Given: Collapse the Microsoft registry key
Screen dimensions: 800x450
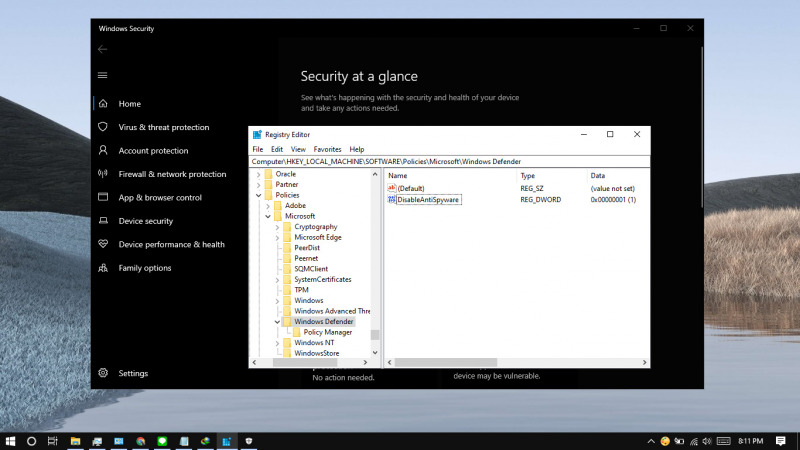Looking at the screenshot, I should click(268, 216).
